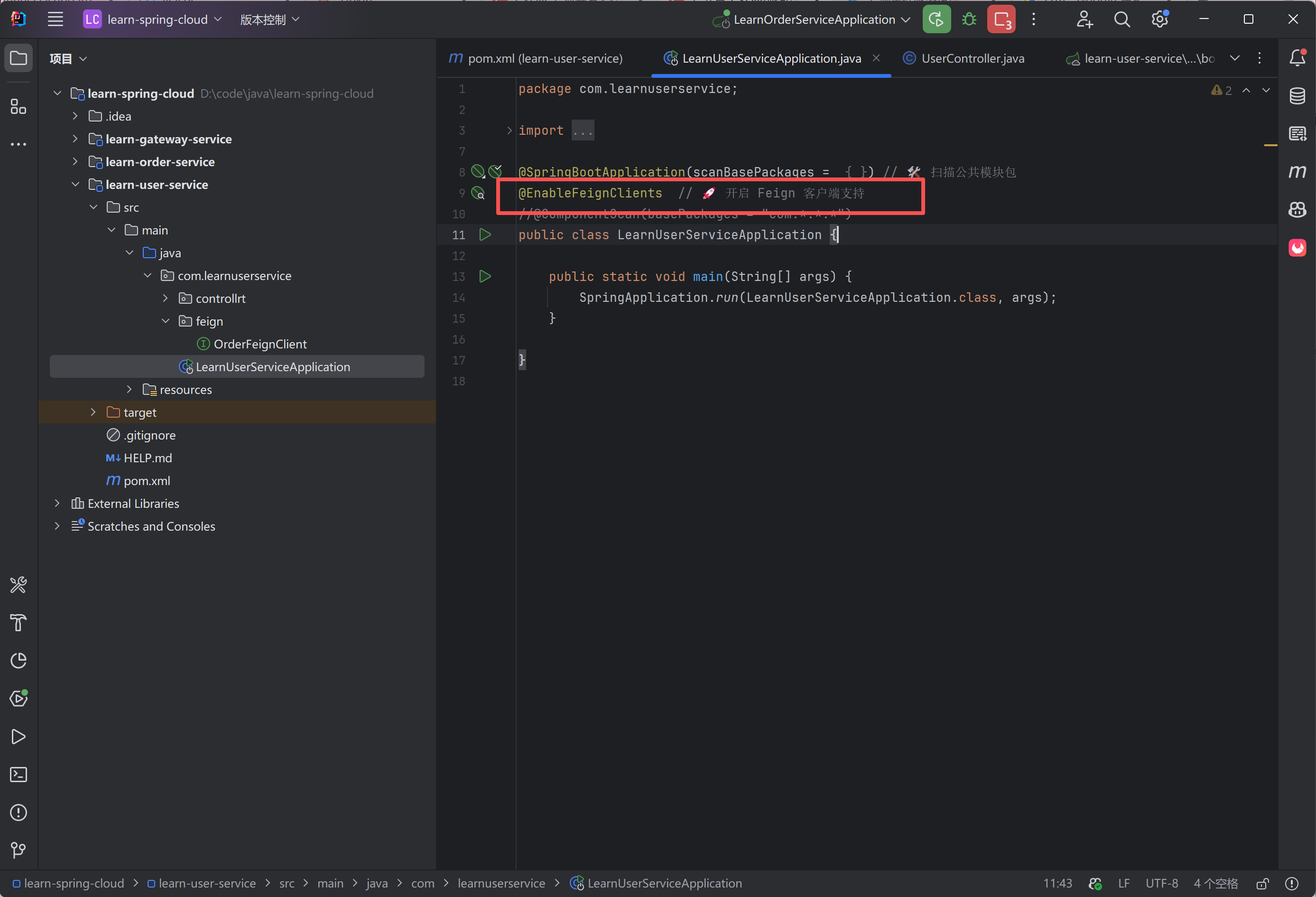Image resolution: width=1316 pixels, height=897 pixels.
Task: Open Code With Me add-user icon
Action: [x=1084, y=19]
